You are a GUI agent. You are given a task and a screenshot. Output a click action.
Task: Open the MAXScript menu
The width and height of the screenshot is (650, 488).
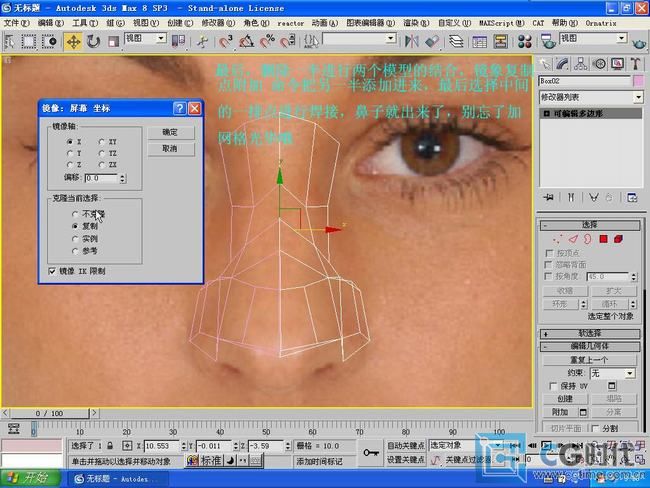(502, 23)
